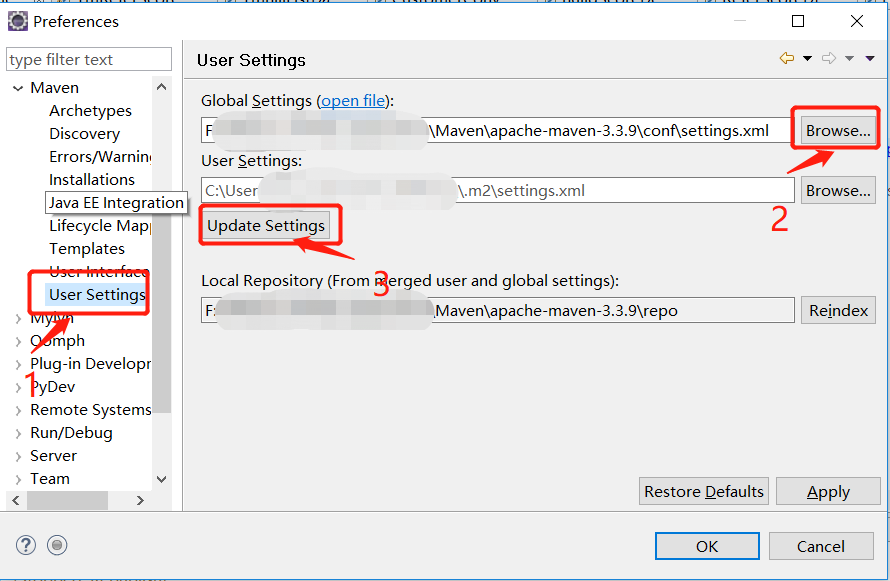
Task: Click the help question mark icon
Action: (26, 545)
